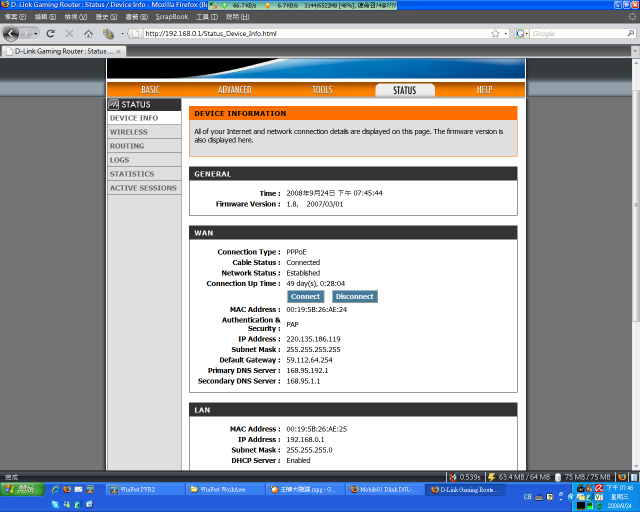Click the LAN IP address 192.168.0.1
Viewport: 640px width, 512px height.
tap(305, 439)
